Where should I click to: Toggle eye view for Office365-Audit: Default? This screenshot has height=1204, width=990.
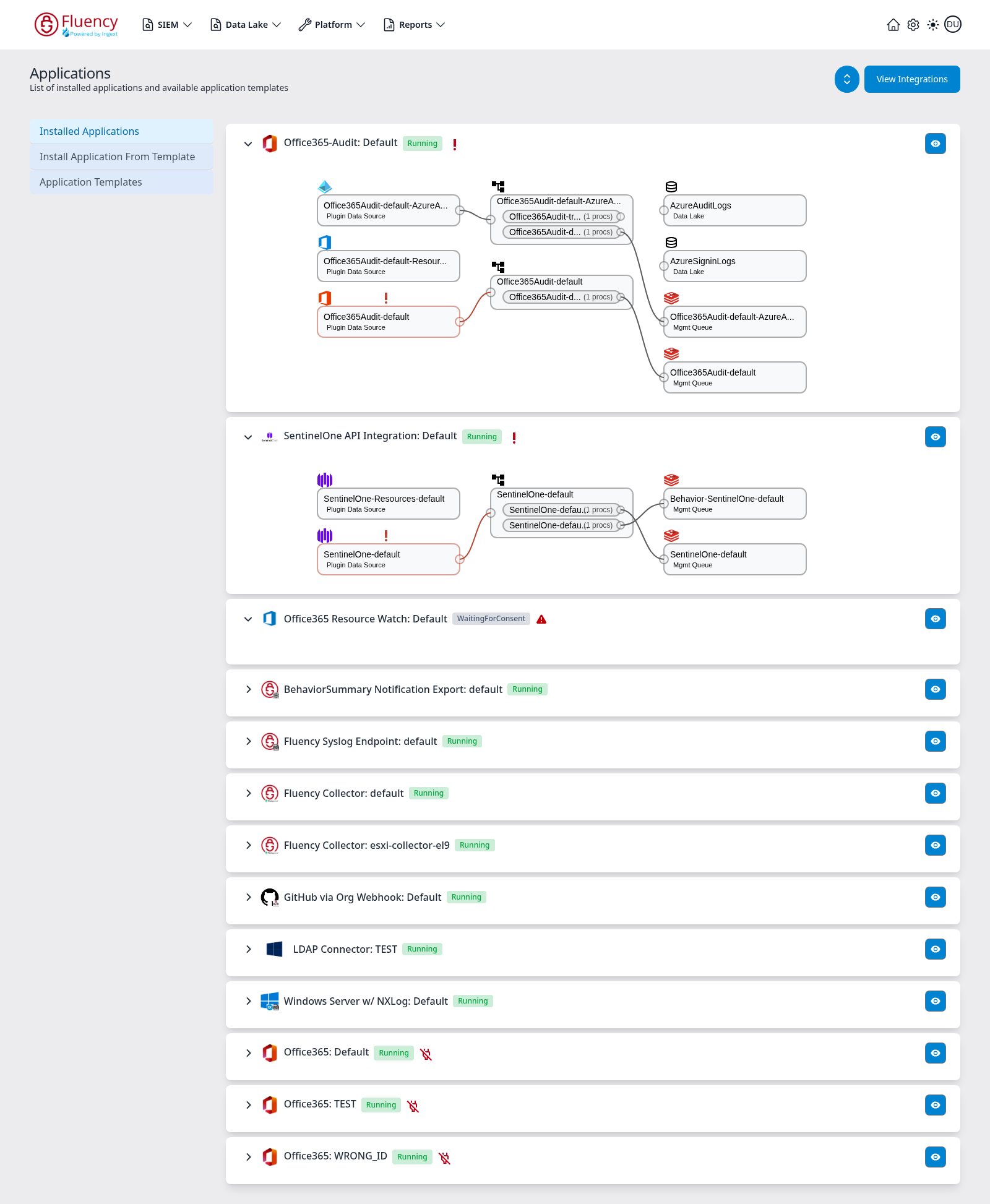point(936,144)
